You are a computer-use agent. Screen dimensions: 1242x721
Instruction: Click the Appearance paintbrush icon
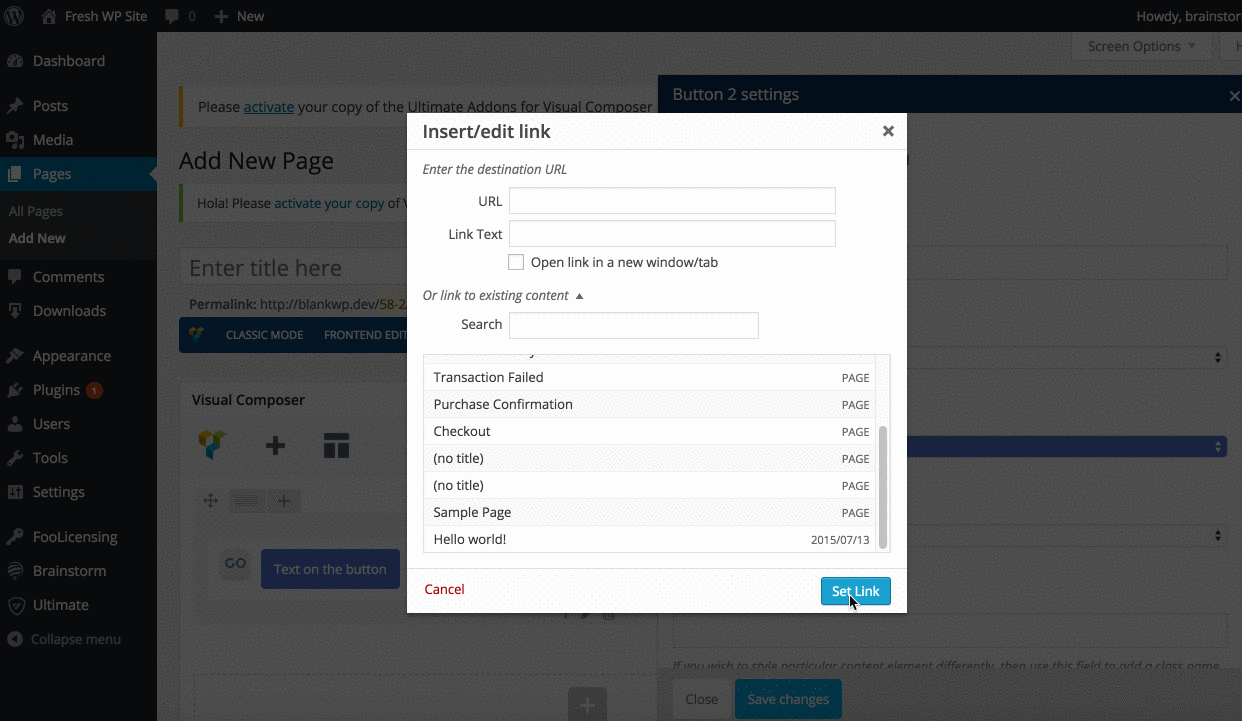[x=15, y=356]
